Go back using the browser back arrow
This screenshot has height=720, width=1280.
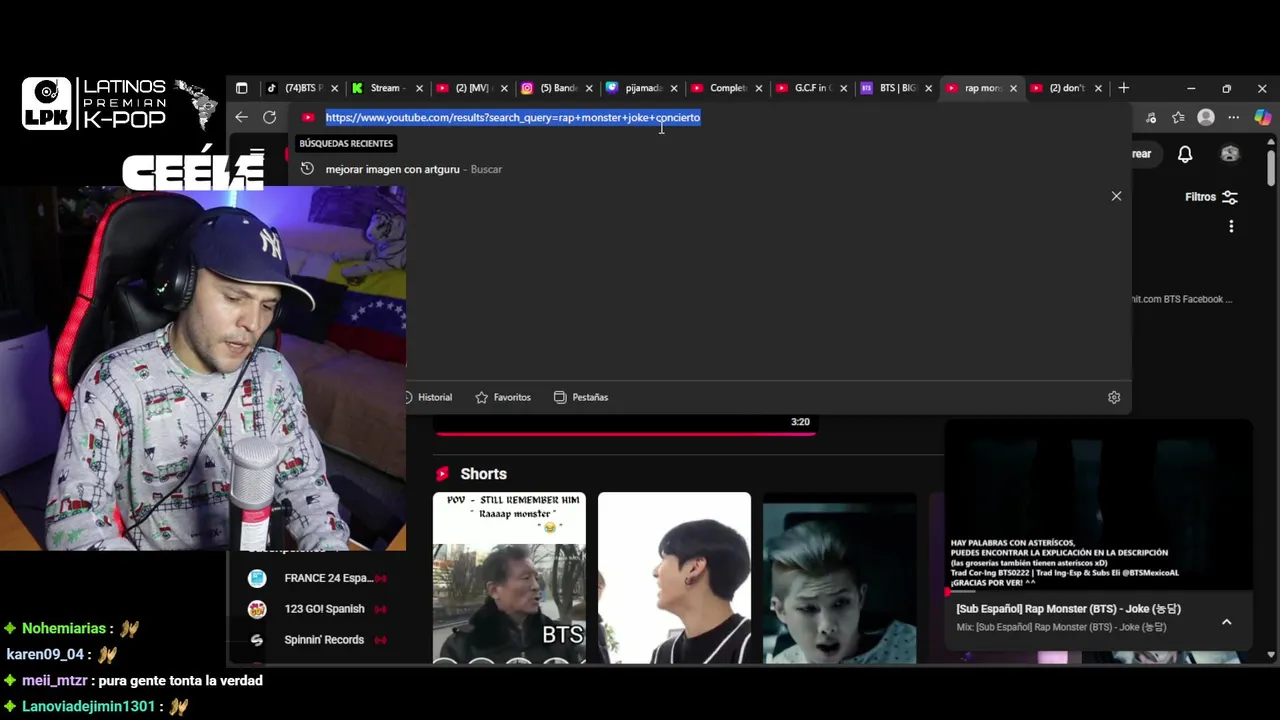(x=241, y=117)
